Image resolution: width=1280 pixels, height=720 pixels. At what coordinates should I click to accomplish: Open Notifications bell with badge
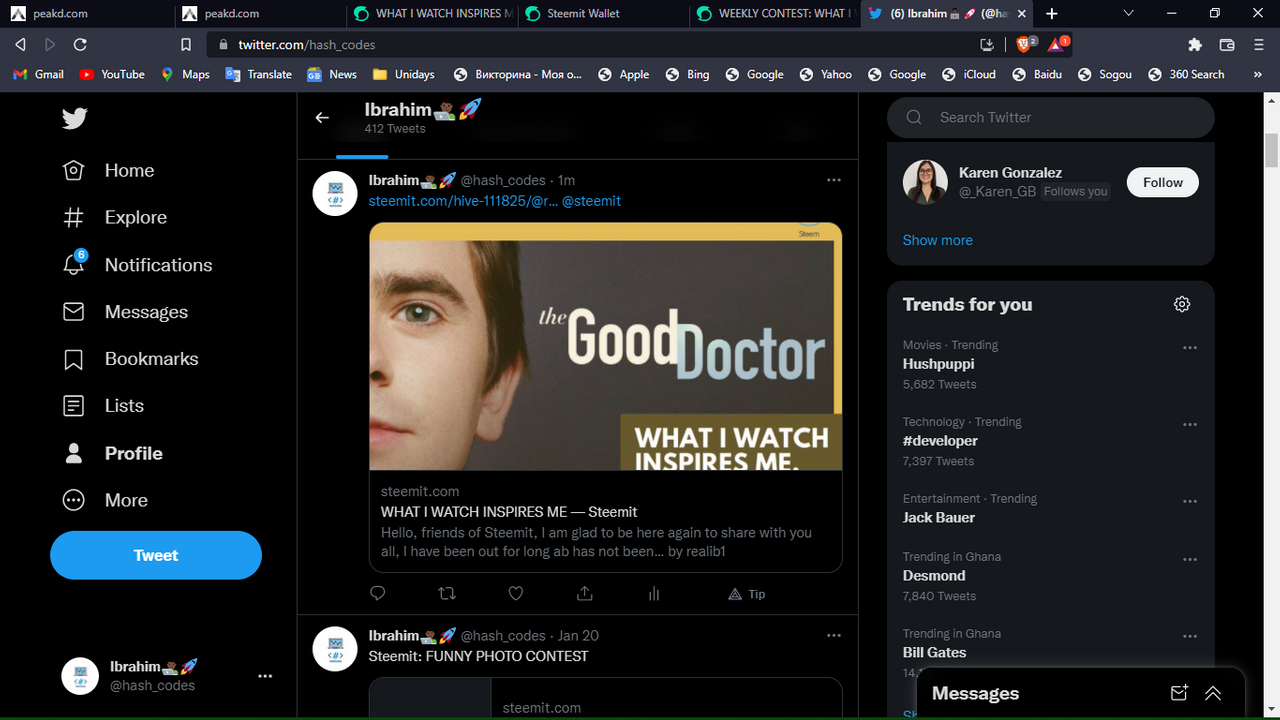(x=138, y=264)
